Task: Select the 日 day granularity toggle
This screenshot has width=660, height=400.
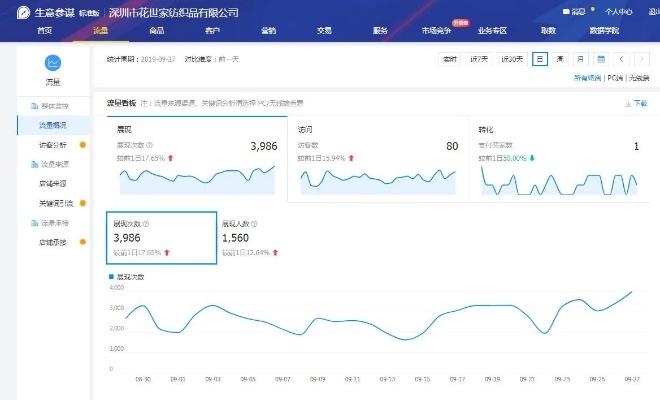Action: click(x=540, y=59)
